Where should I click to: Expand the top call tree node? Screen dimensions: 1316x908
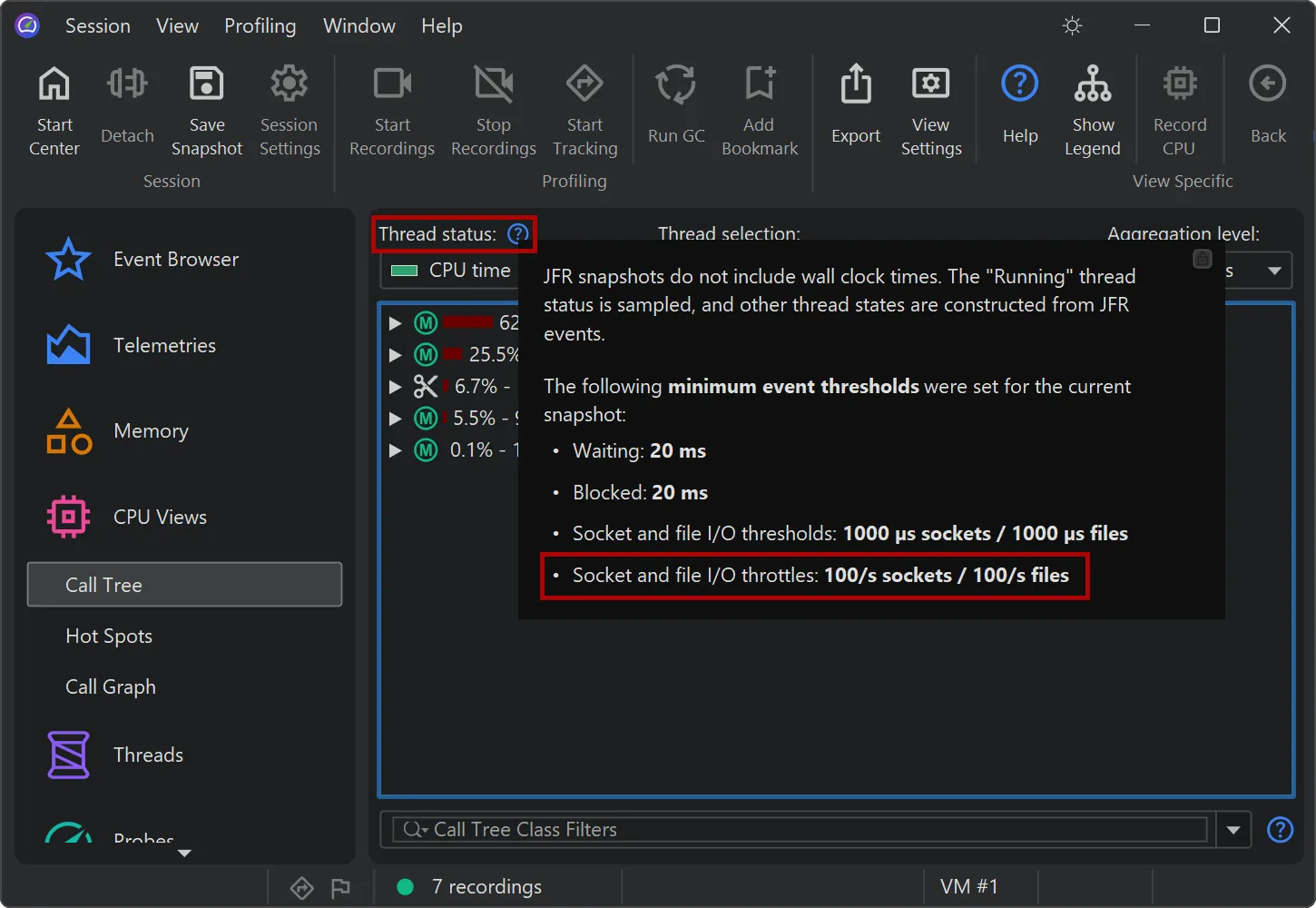(x=395, y=322)
